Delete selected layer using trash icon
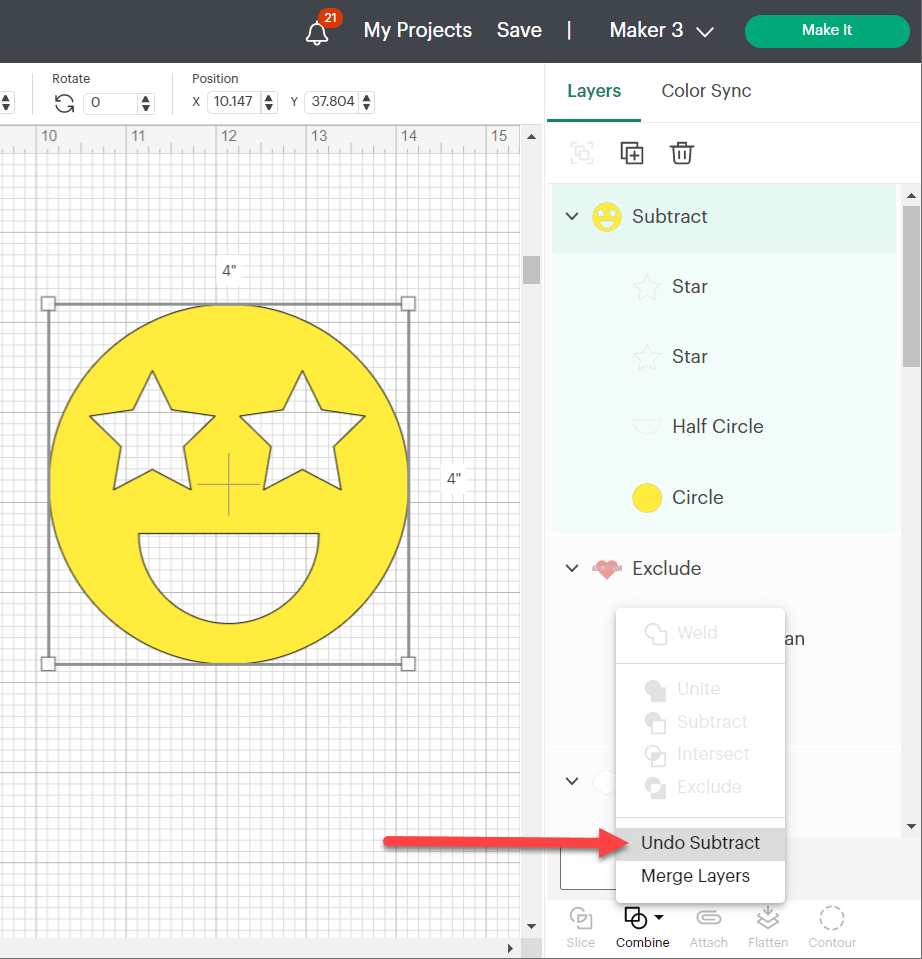The width and height of the screenshot is (922, 959). click(682, 153)
